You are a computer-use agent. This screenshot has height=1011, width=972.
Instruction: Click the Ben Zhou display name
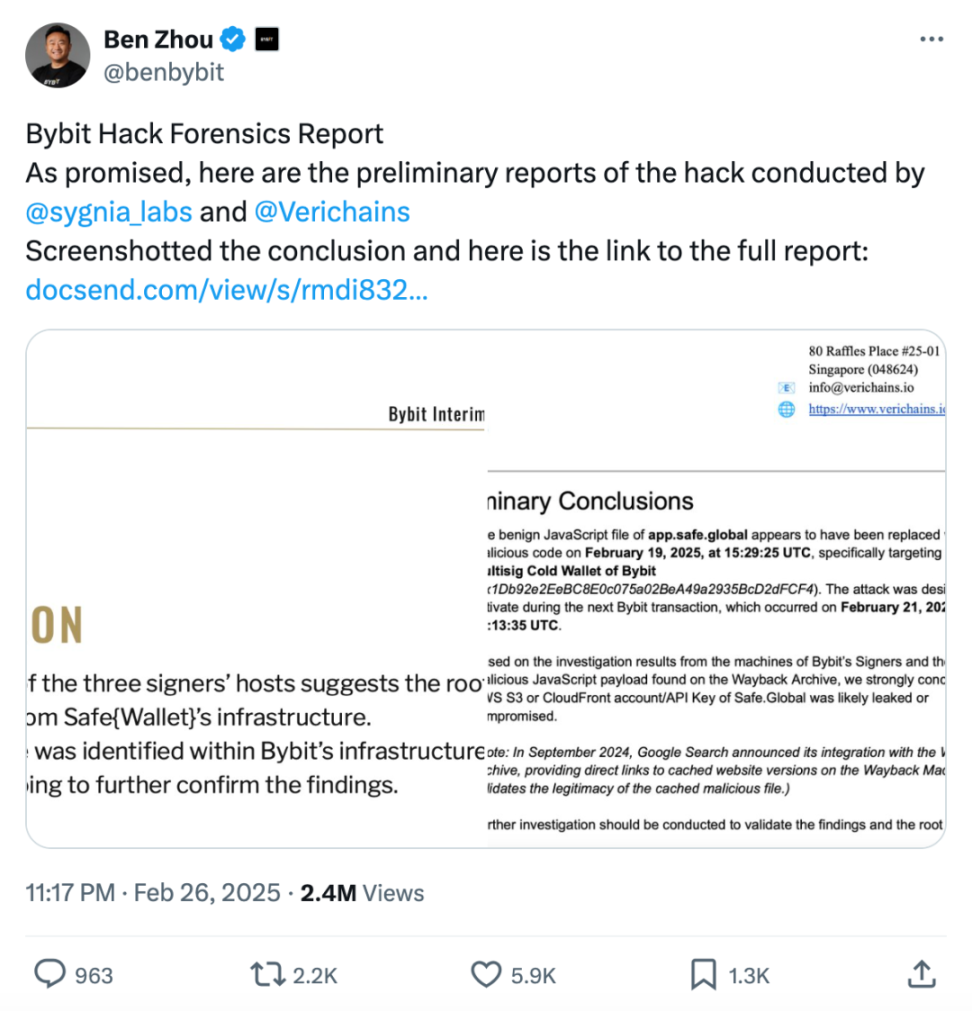click(158, 40)
